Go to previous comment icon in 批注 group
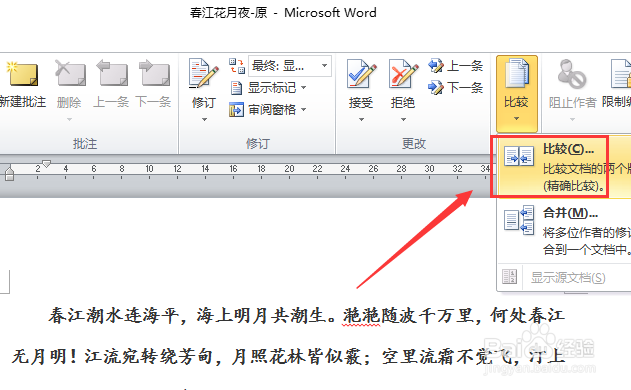This screenshot has width=631, height=390. click(x=111, y=74)
